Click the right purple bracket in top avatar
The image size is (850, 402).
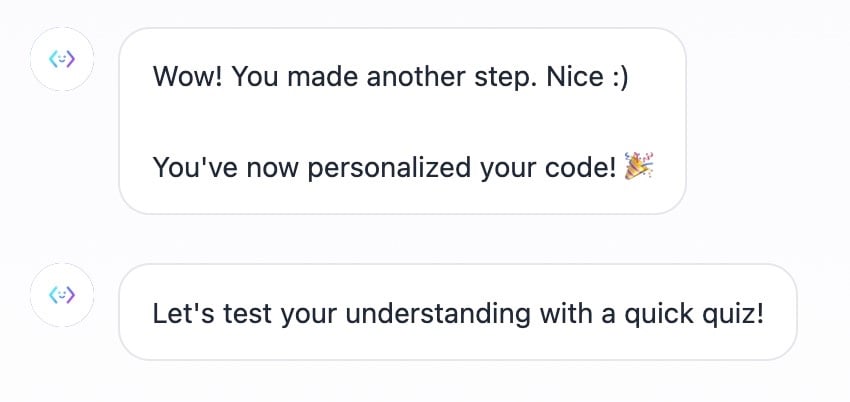[x=72, y=59]
